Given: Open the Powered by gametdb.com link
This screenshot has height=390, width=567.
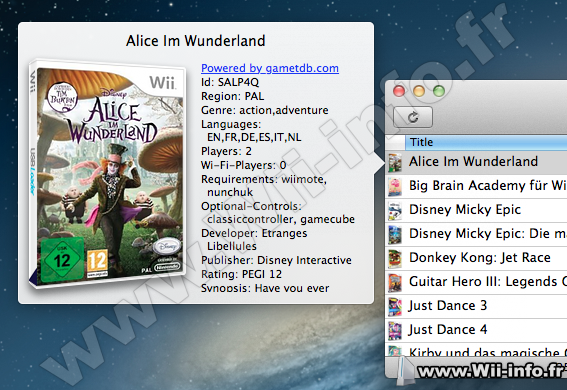Looking at the screenshot, I should 270,68.
